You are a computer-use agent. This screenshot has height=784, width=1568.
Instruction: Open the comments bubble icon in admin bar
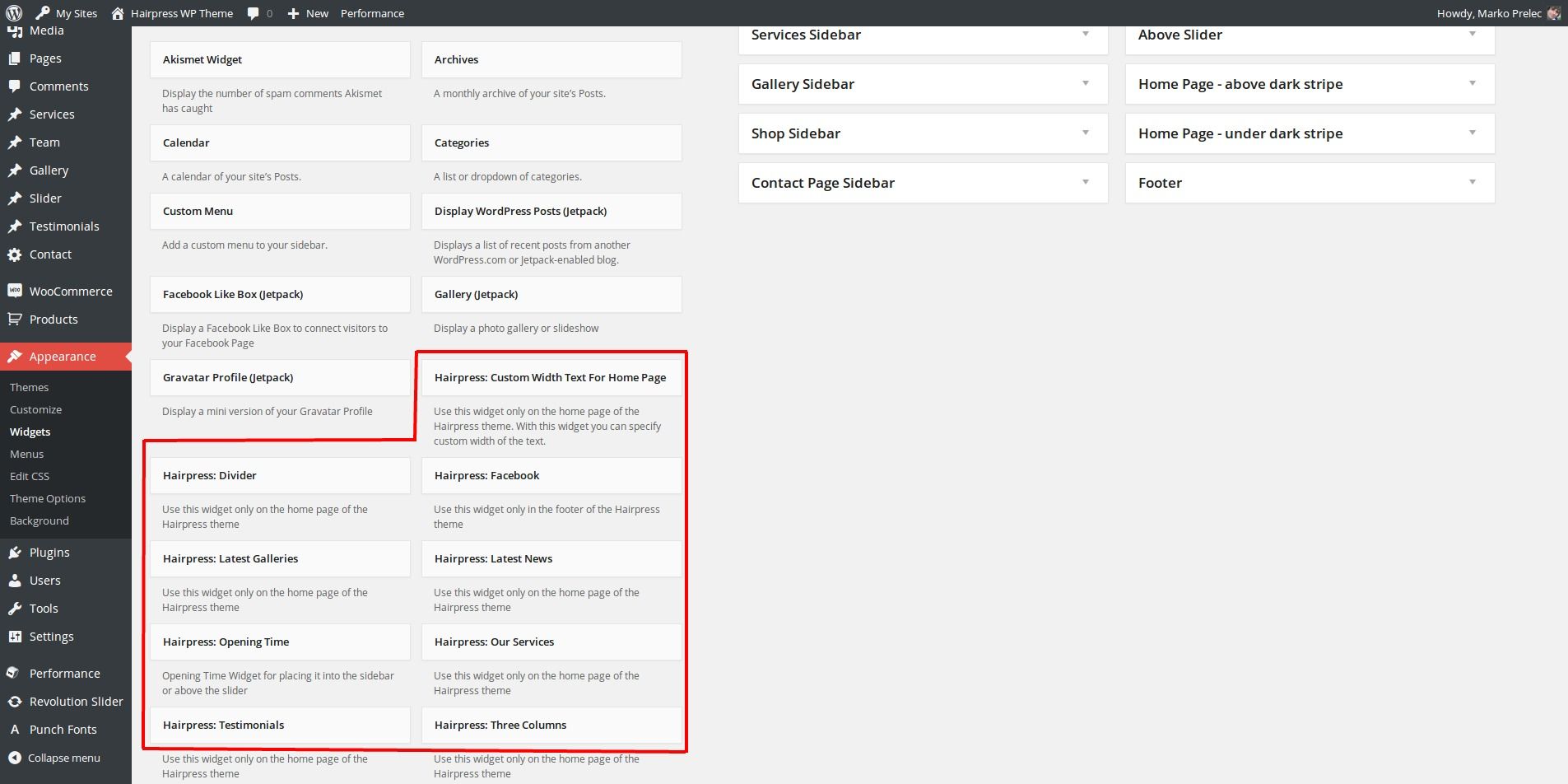(x=254, y=13)
